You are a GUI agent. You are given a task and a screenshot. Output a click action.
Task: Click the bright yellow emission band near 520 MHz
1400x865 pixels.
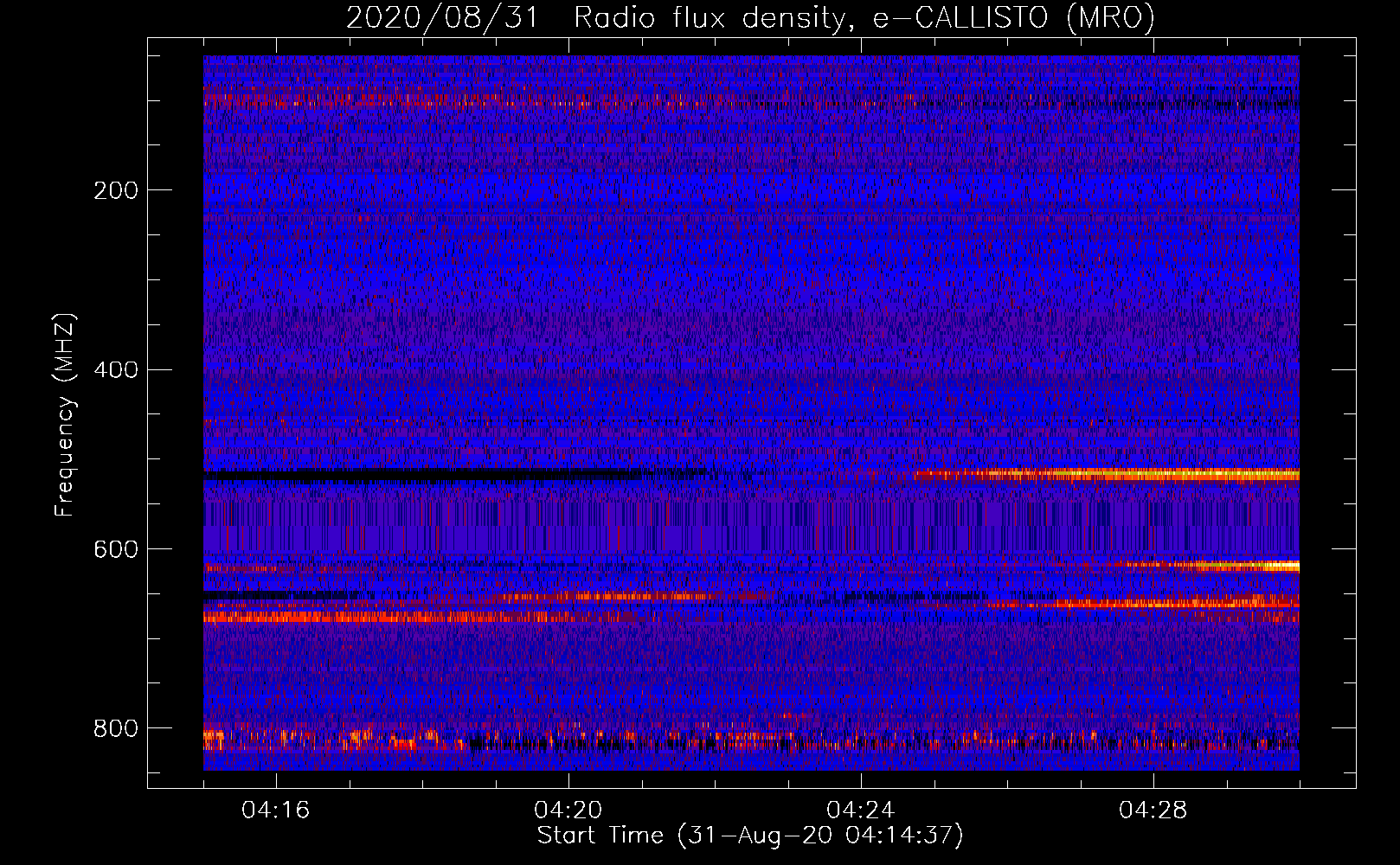[1108, 474]
